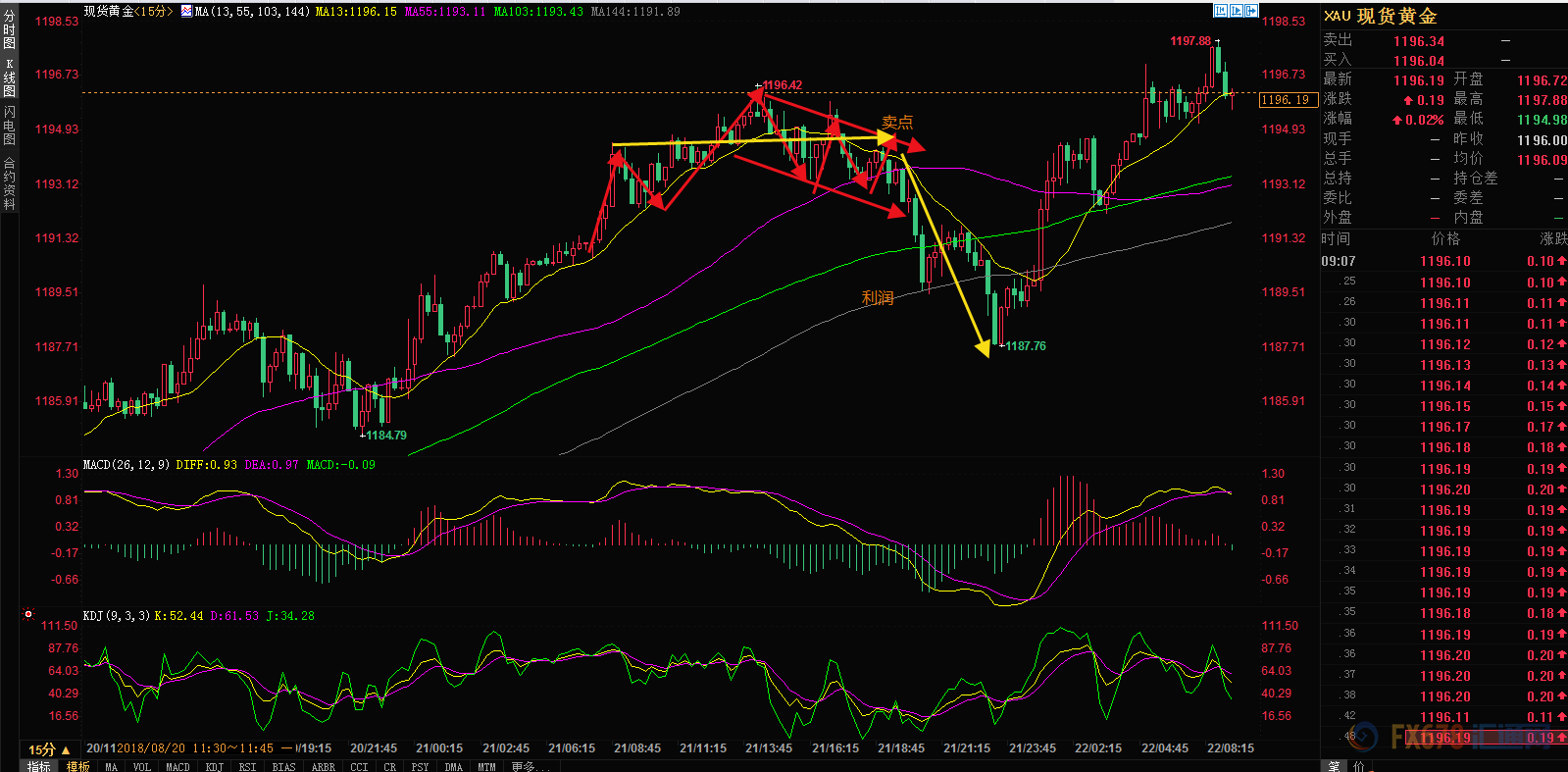1568x772 pixels.
Task: Click the first blue chart-tool icon at top right
Action: click(1221, 11)
